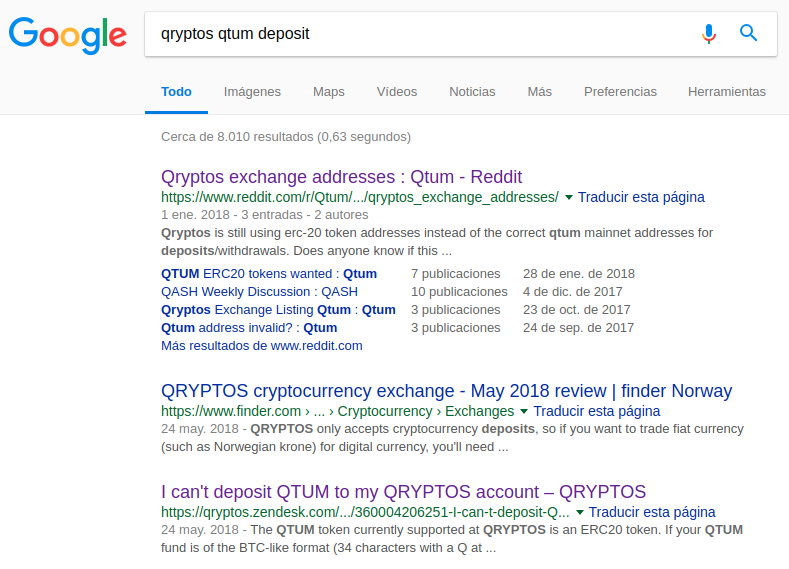789x569 pixels.
Task: Click 'Traducir esta página' for Reddit result
Action: [641, 197]
